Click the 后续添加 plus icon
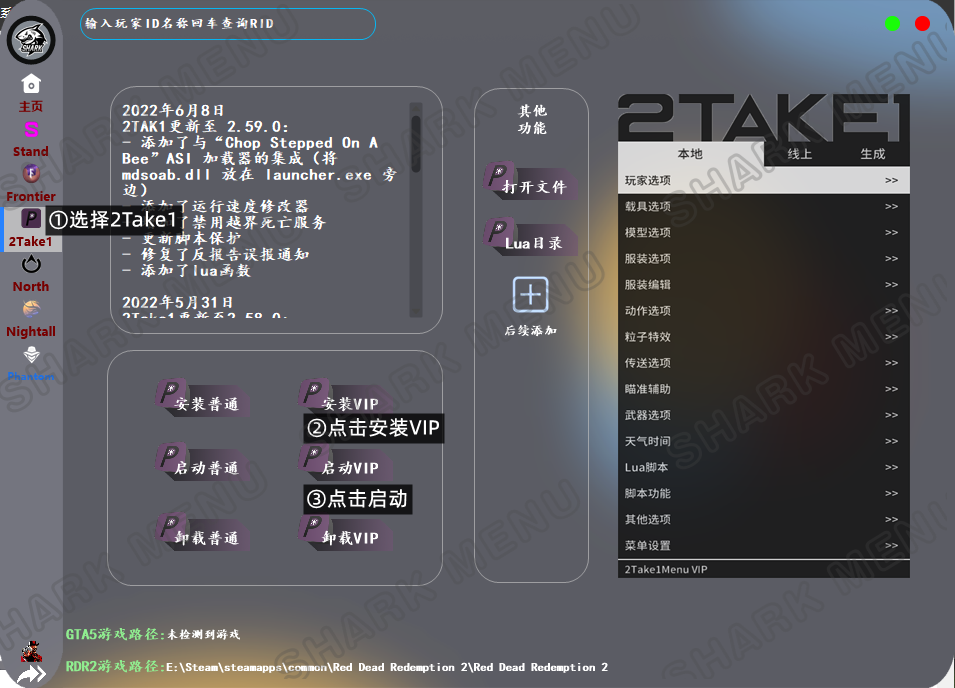Screen dimensions: 955x688 pyautogui.click(x=530, y=295)
